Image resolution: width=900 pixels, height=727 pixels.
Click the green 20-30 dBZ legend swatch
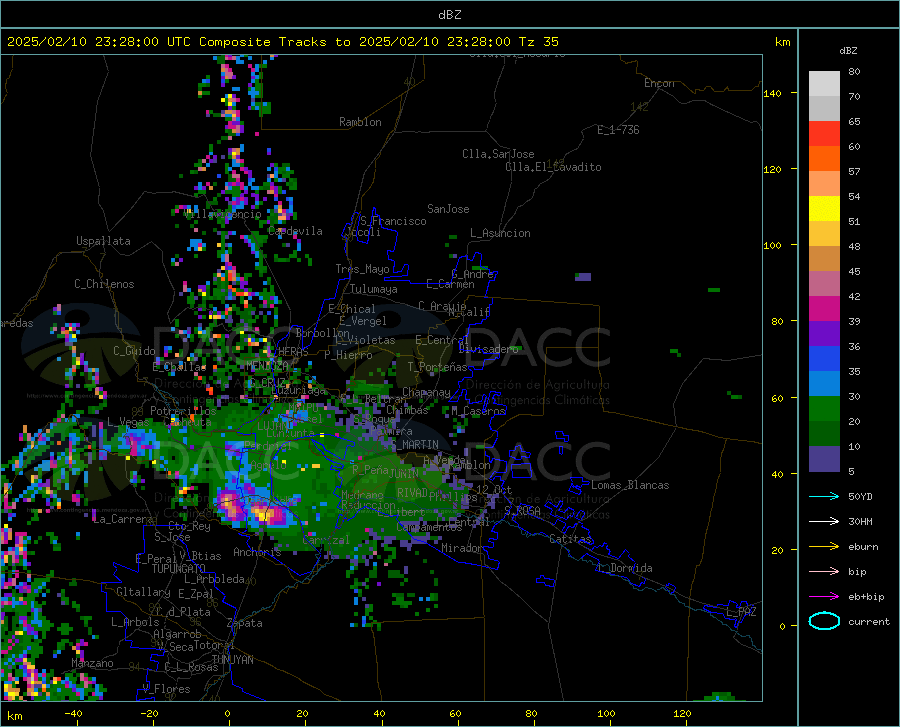click(x=824, y=409)
